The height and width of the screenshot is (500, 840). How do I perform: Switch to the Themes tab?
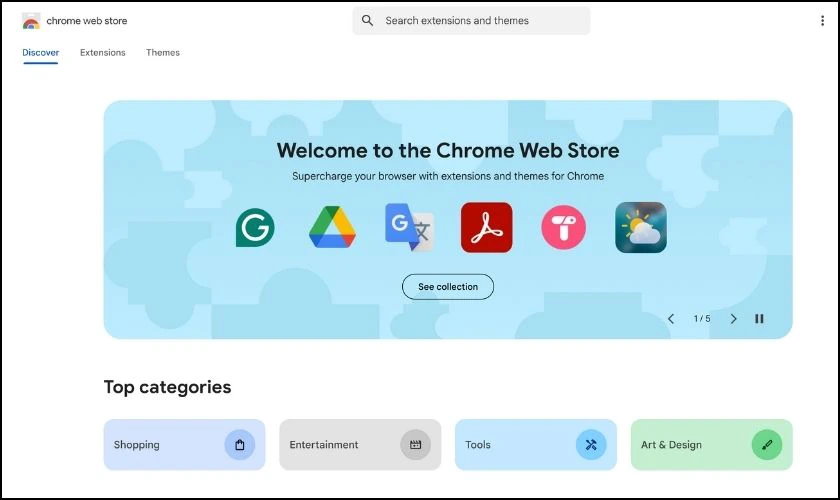pos(163,53)
